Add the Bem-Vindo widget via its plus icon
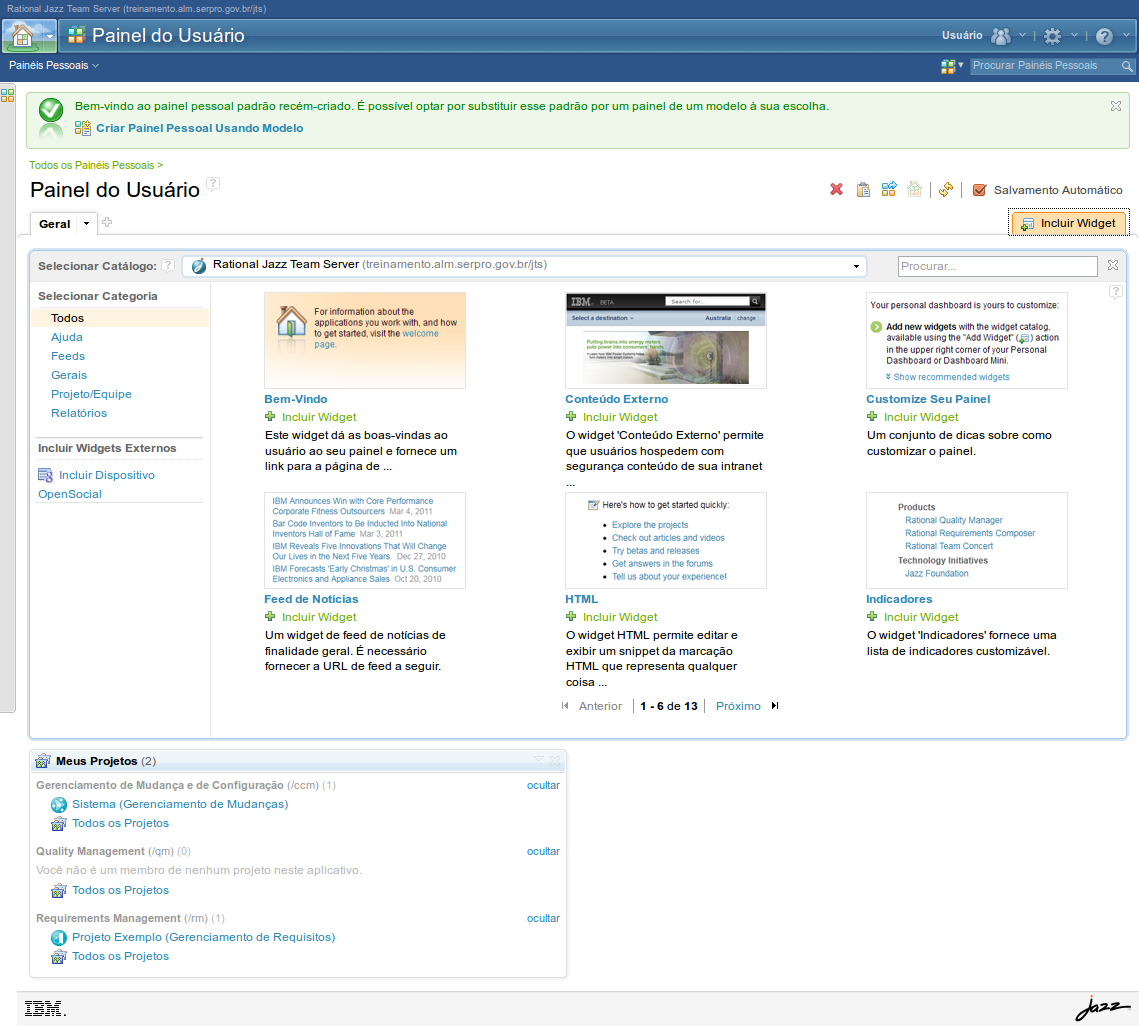1139x1026 pixels. click(x=270, y=416)
